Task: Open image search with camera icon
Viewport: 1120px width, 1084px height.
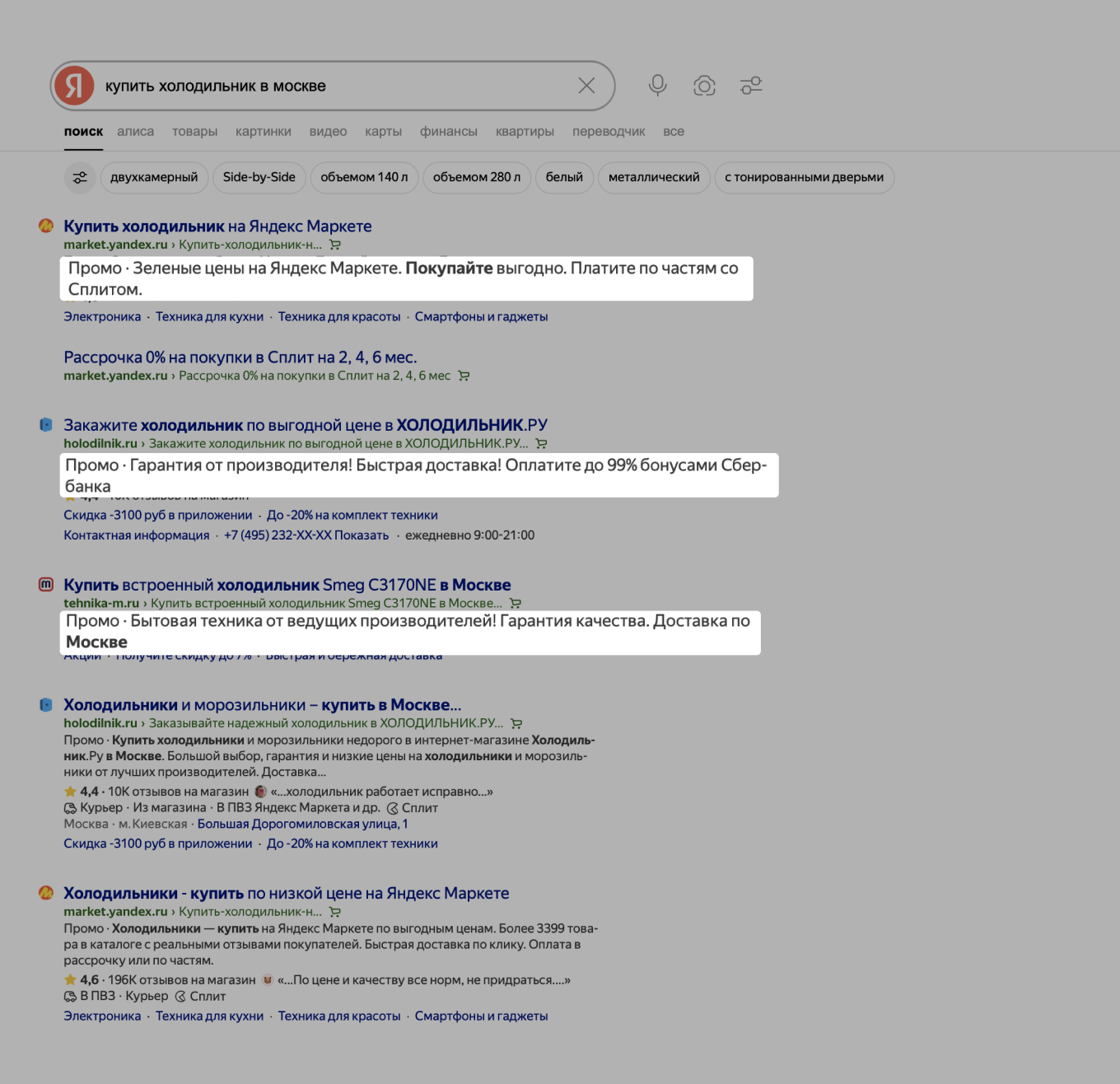Action: coord(704,86)
